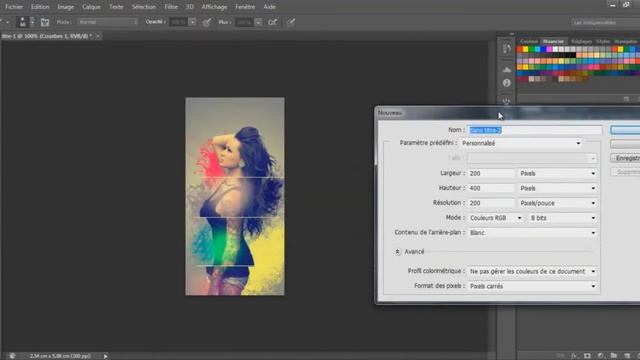Viewport: 640px width, 360px height.
Task: Open the Hauteur units dropdown
Action: (557, 188)
